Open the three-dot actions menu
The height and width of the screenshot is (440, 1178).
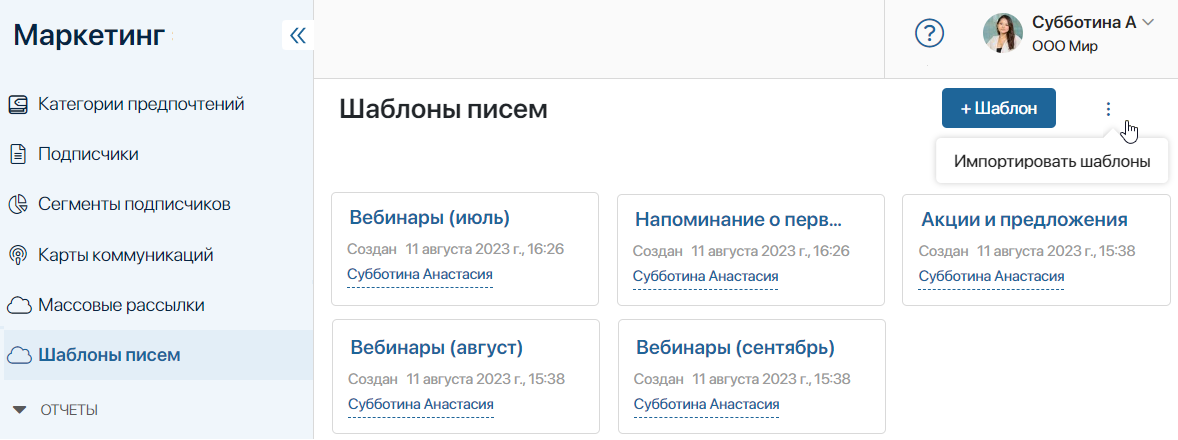(1107, 109)
